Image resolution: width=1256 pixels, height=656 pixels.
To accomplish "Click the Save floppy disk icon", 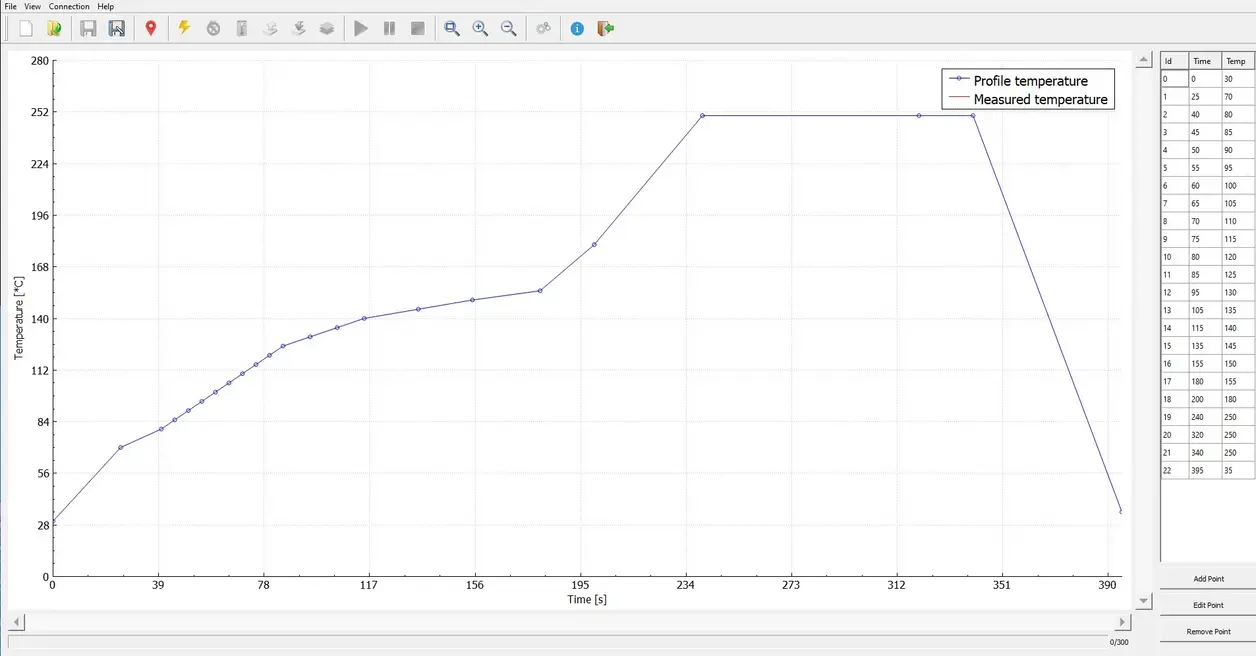I will point(88,29).
